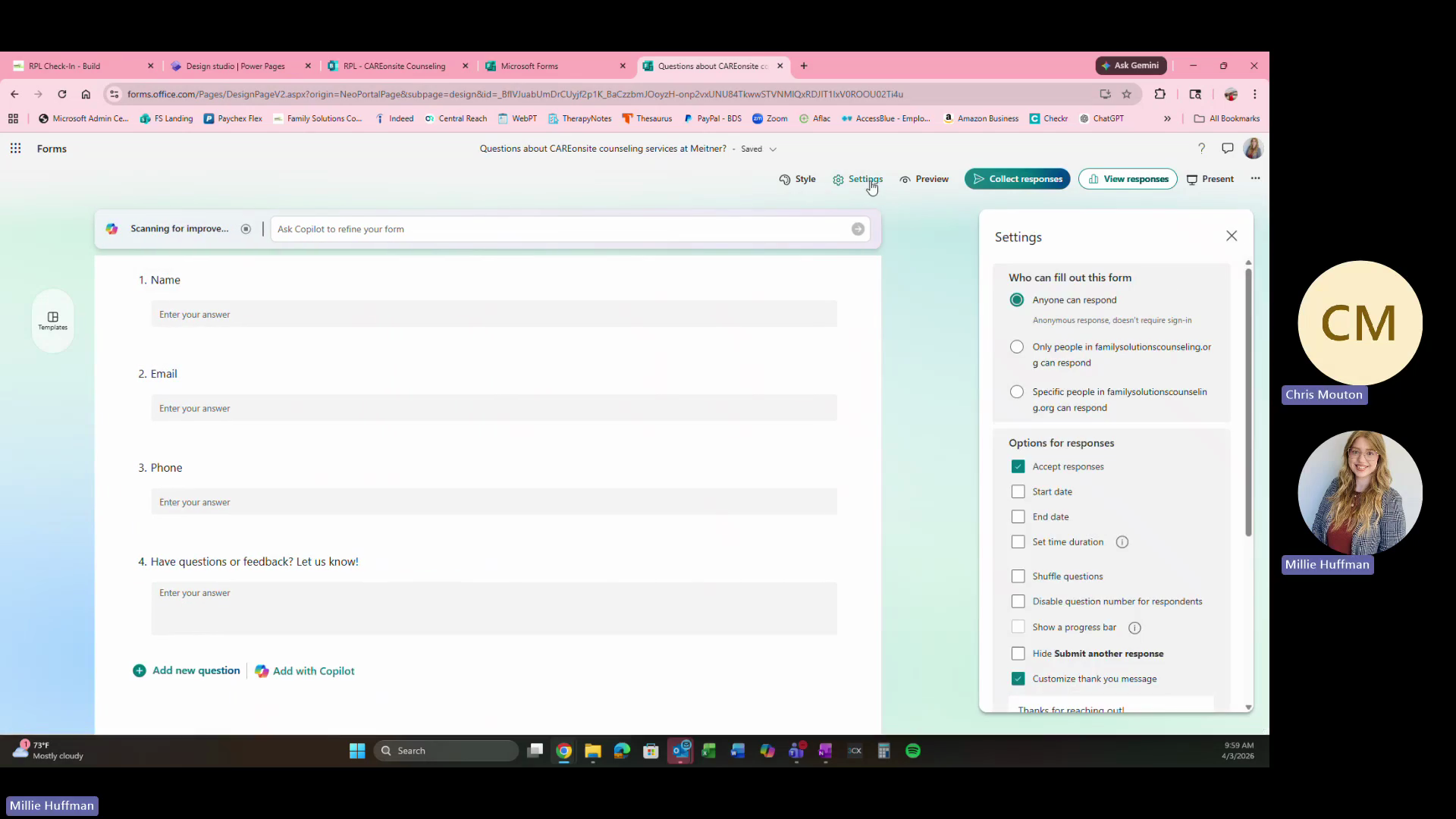Open Excel from the taskbar
The height and width of the screenshot is (819, 1456).
coord(708,751)
